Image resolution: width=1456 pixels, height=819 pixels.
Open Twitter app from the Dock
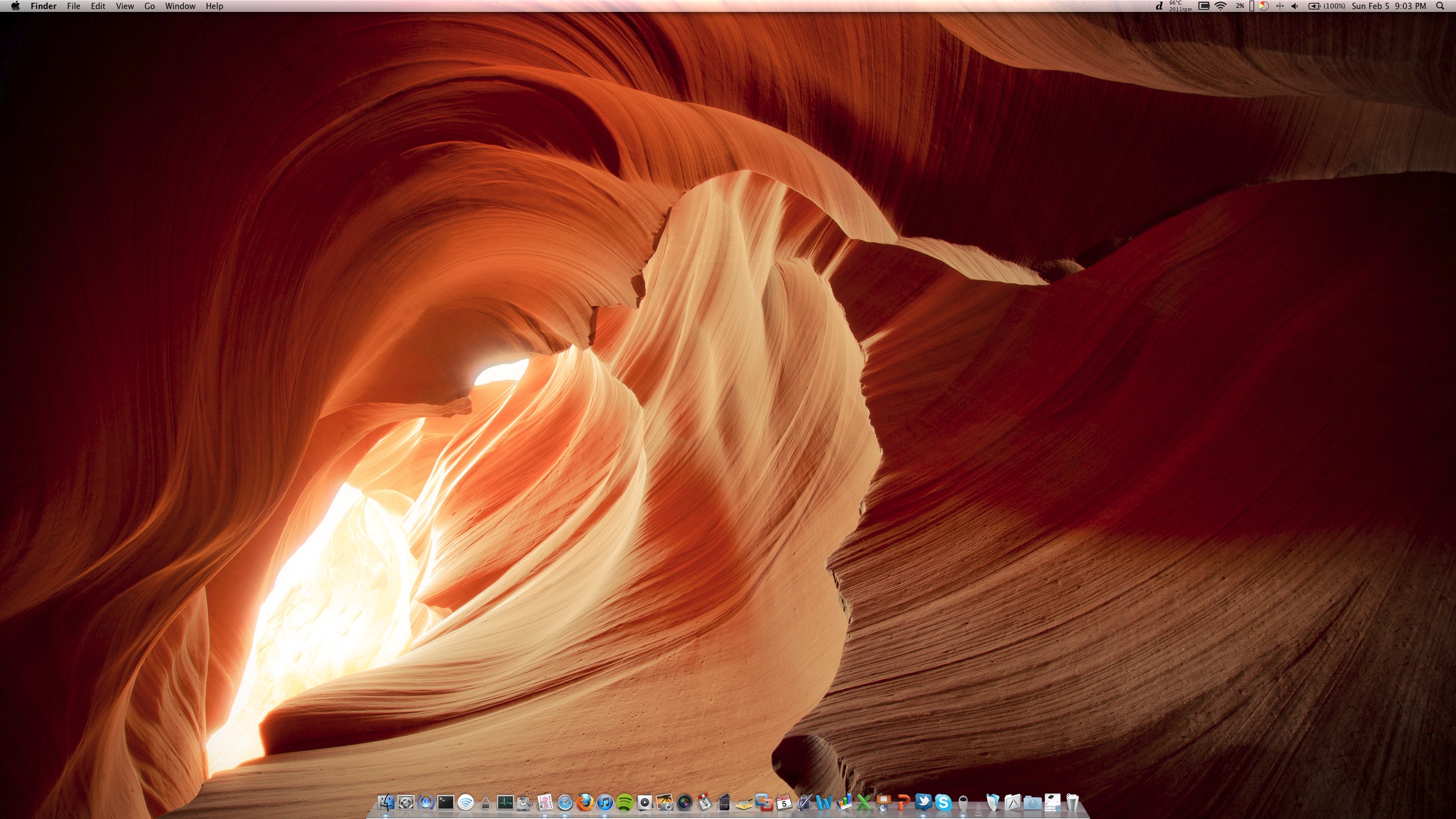click(924, 803)
